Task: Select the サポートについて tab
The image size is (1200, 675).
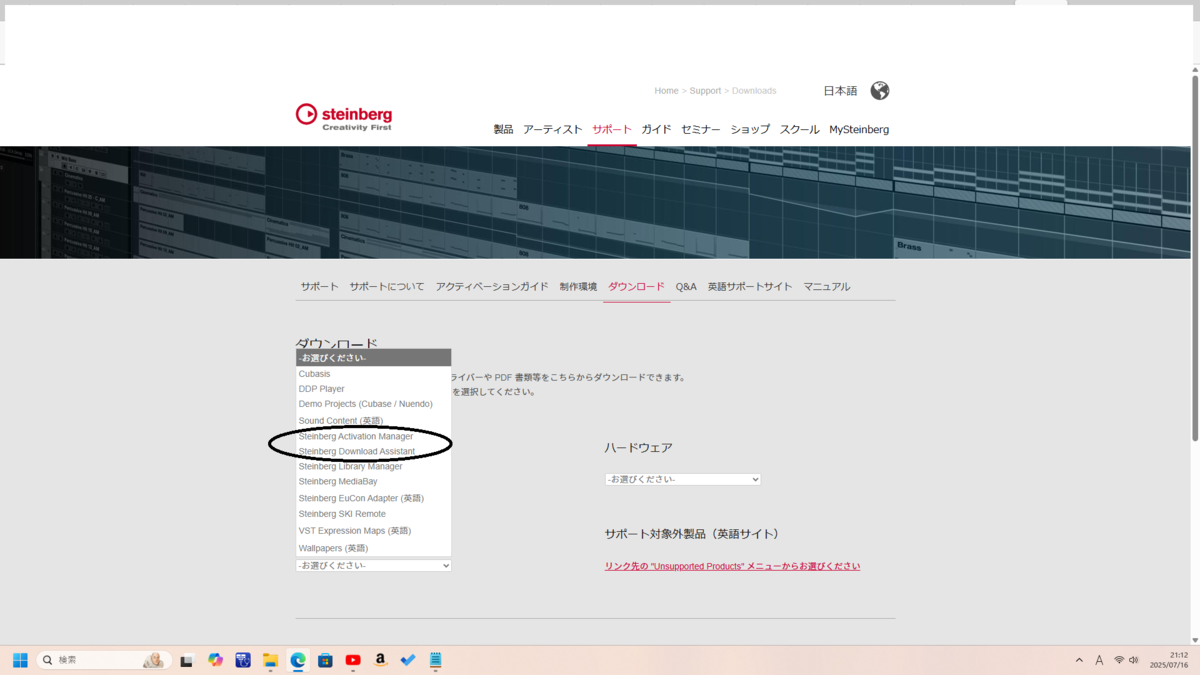Action: click(387, 287)
